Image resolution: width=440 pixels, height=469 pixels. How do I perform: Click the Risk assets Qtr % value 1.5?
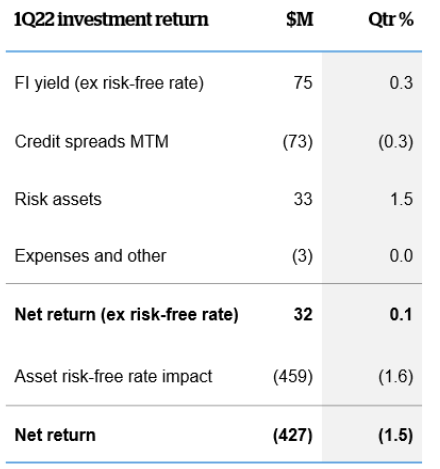click(x=402, y=199)
